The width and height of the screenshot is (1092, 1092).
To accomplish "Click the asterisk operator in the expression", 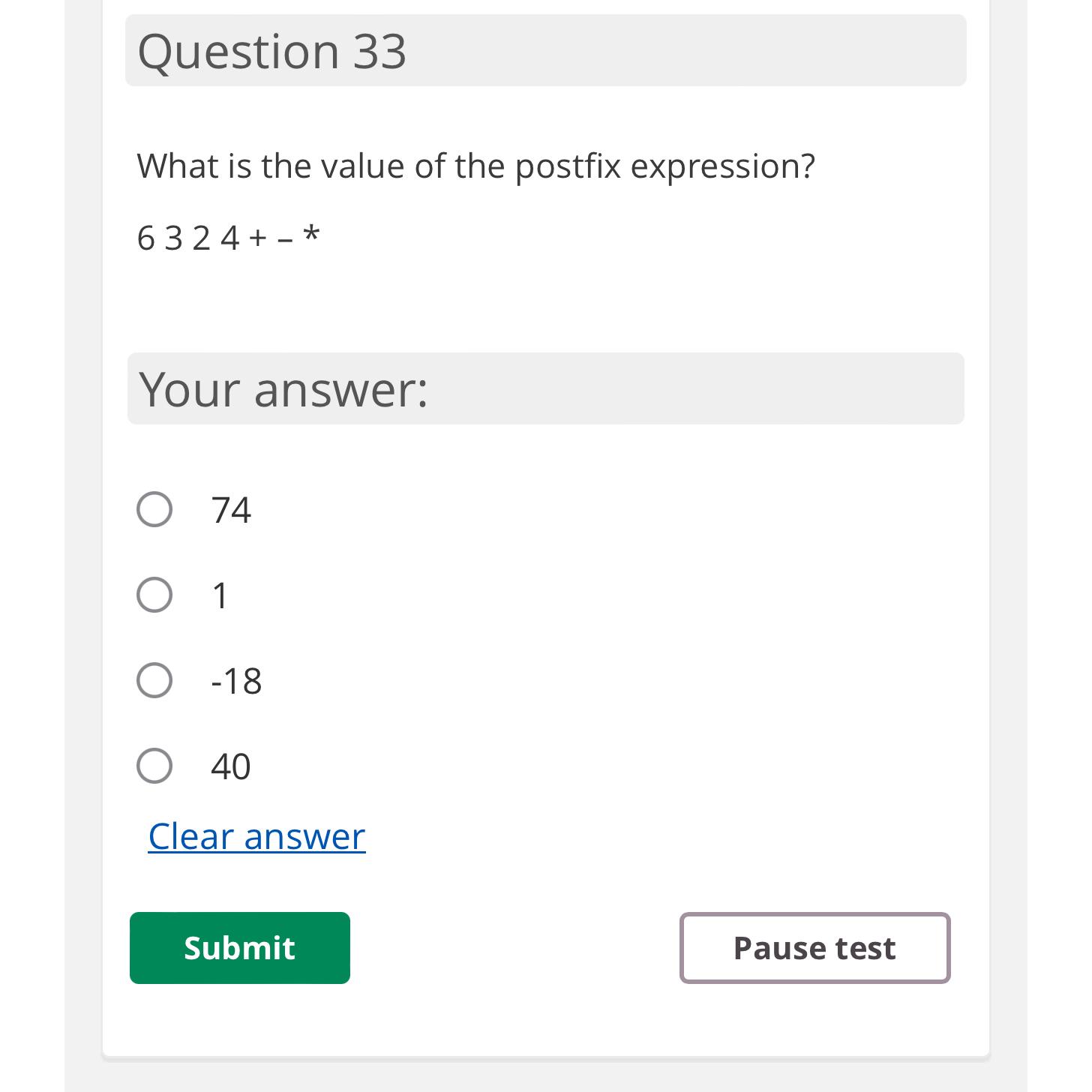I will [311, 235].
